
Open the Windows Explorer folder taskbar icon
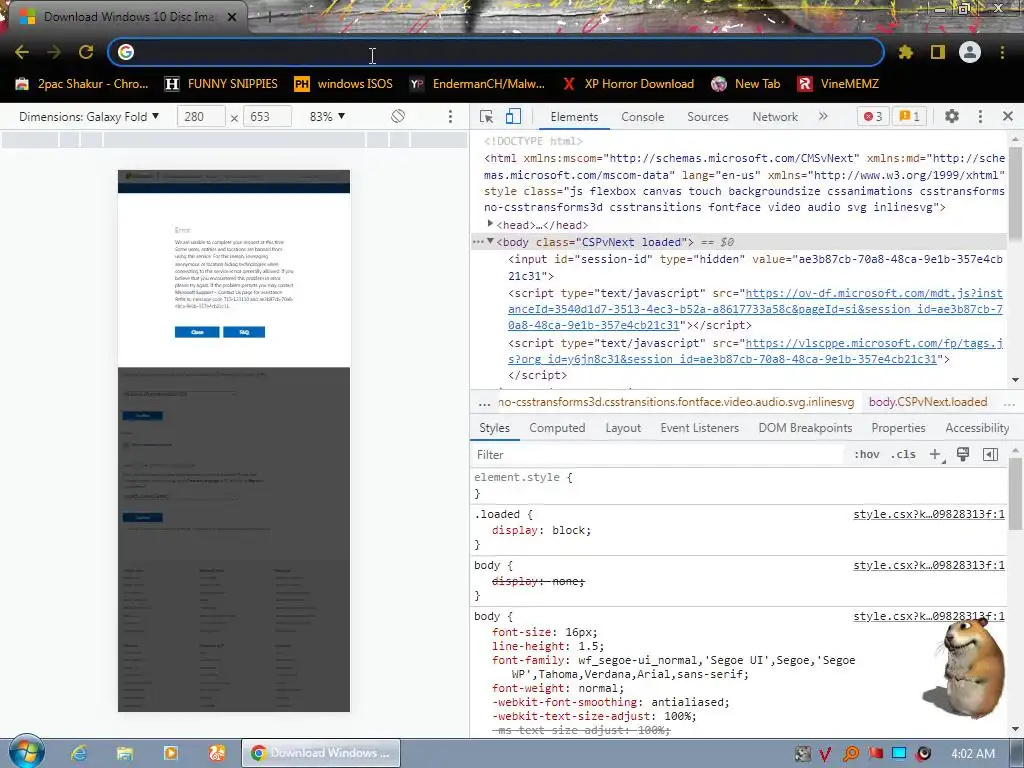pos(125,753)
